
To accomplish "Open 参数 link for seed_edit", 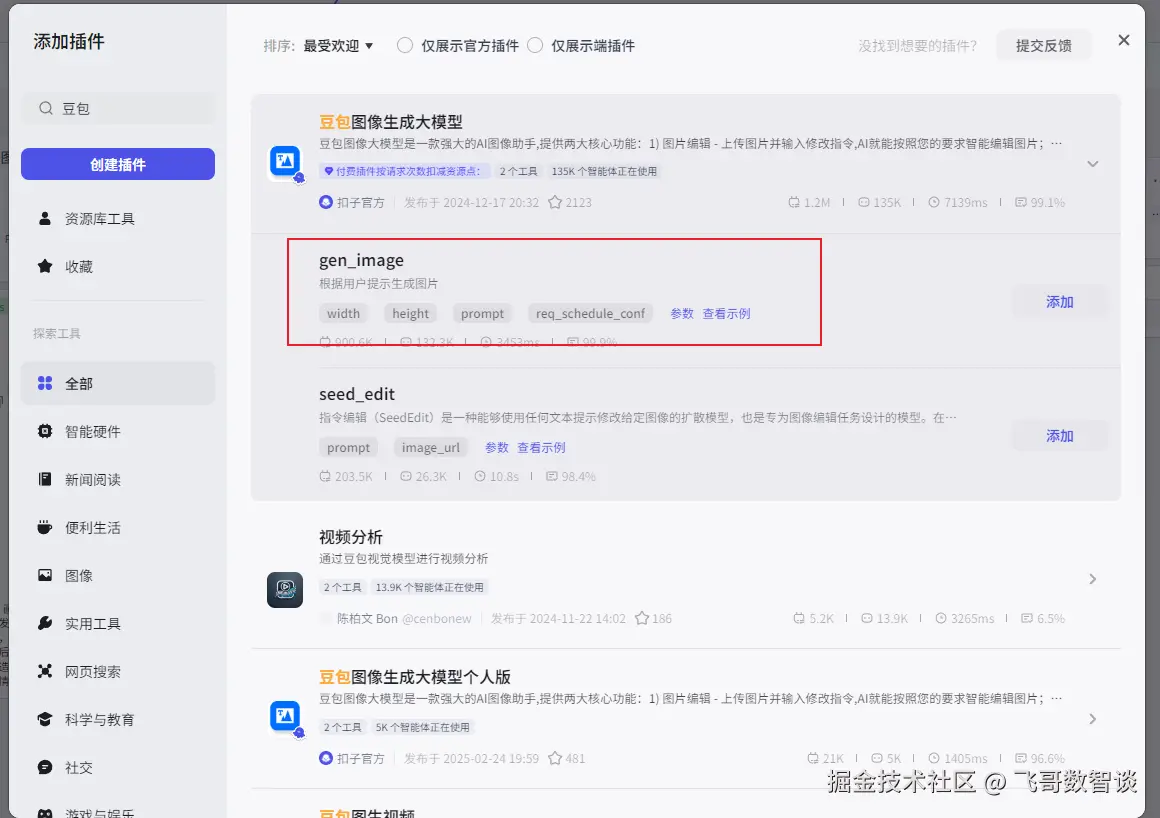I will pos(496,447).
